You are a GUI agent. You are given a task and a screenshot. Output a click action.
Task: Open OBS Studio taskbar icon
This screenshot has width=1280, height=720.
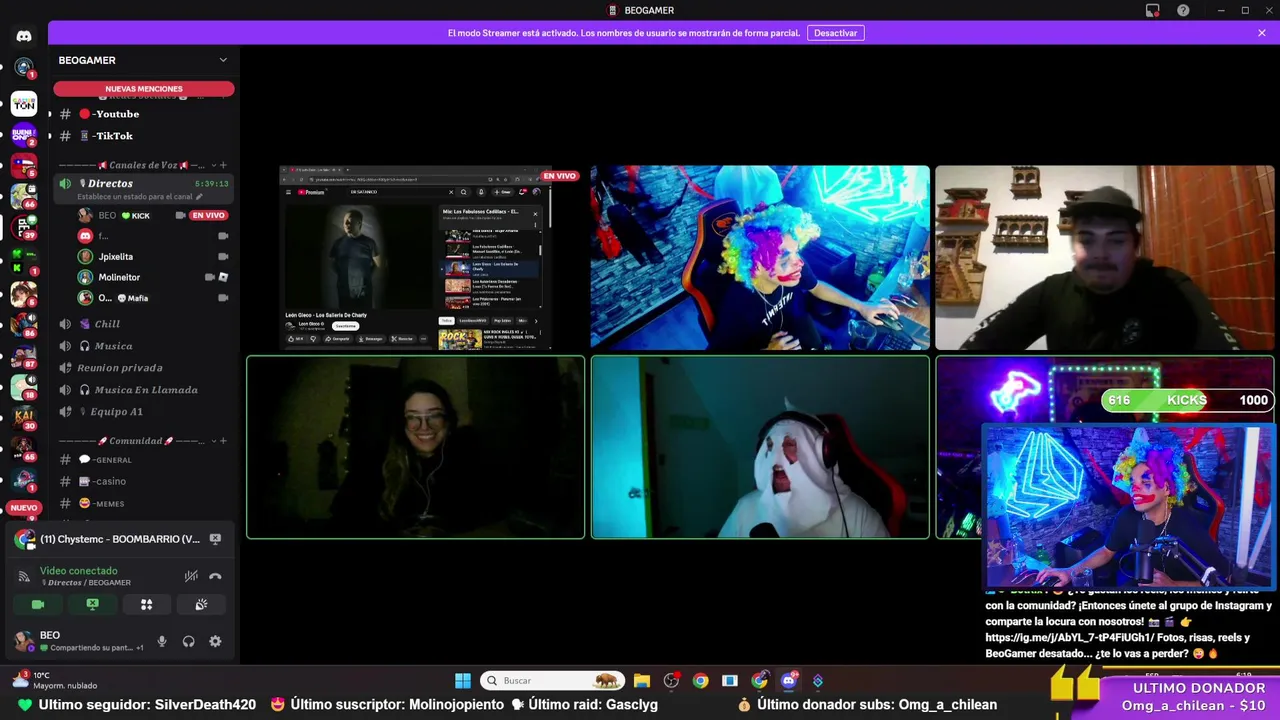671,681
